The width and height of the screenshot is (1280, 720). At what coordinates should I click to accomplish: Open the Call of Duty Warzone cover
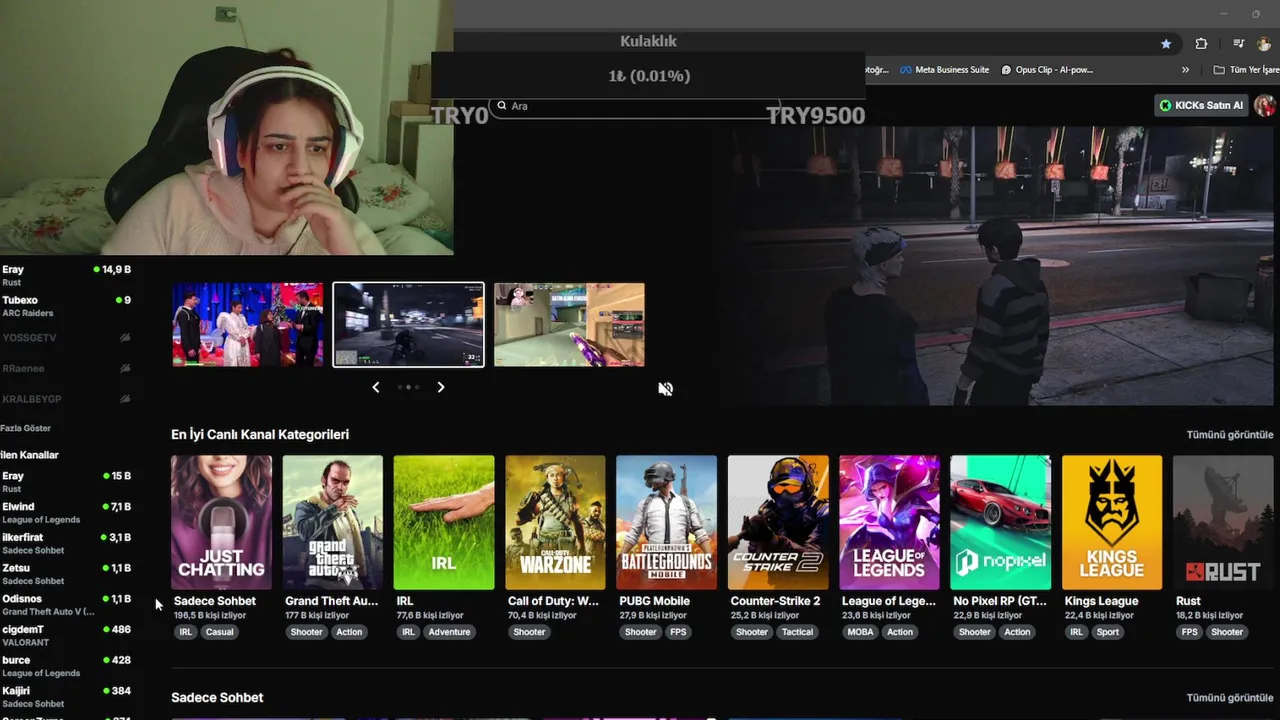tap(555, 522)
